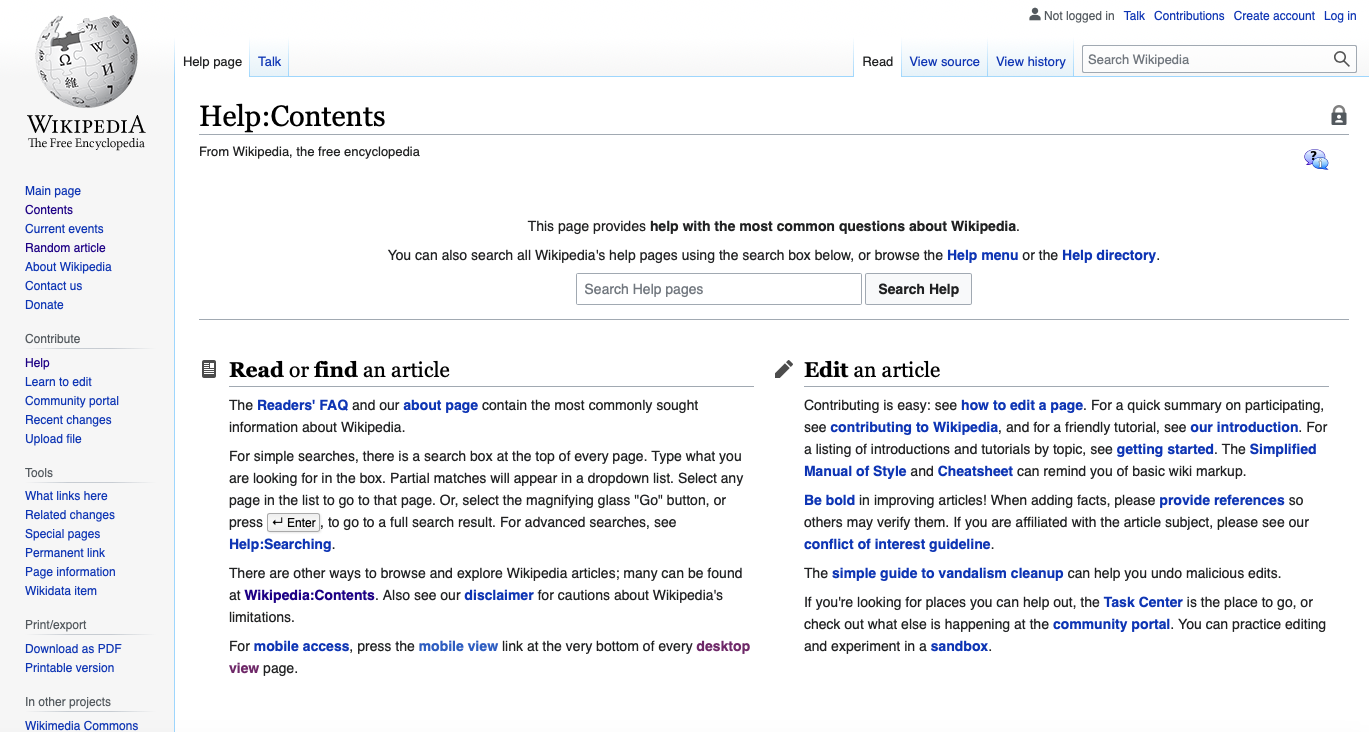Open What links here tool
The width and height of the screenshot is (1369, 732).
tap(66, 496)
